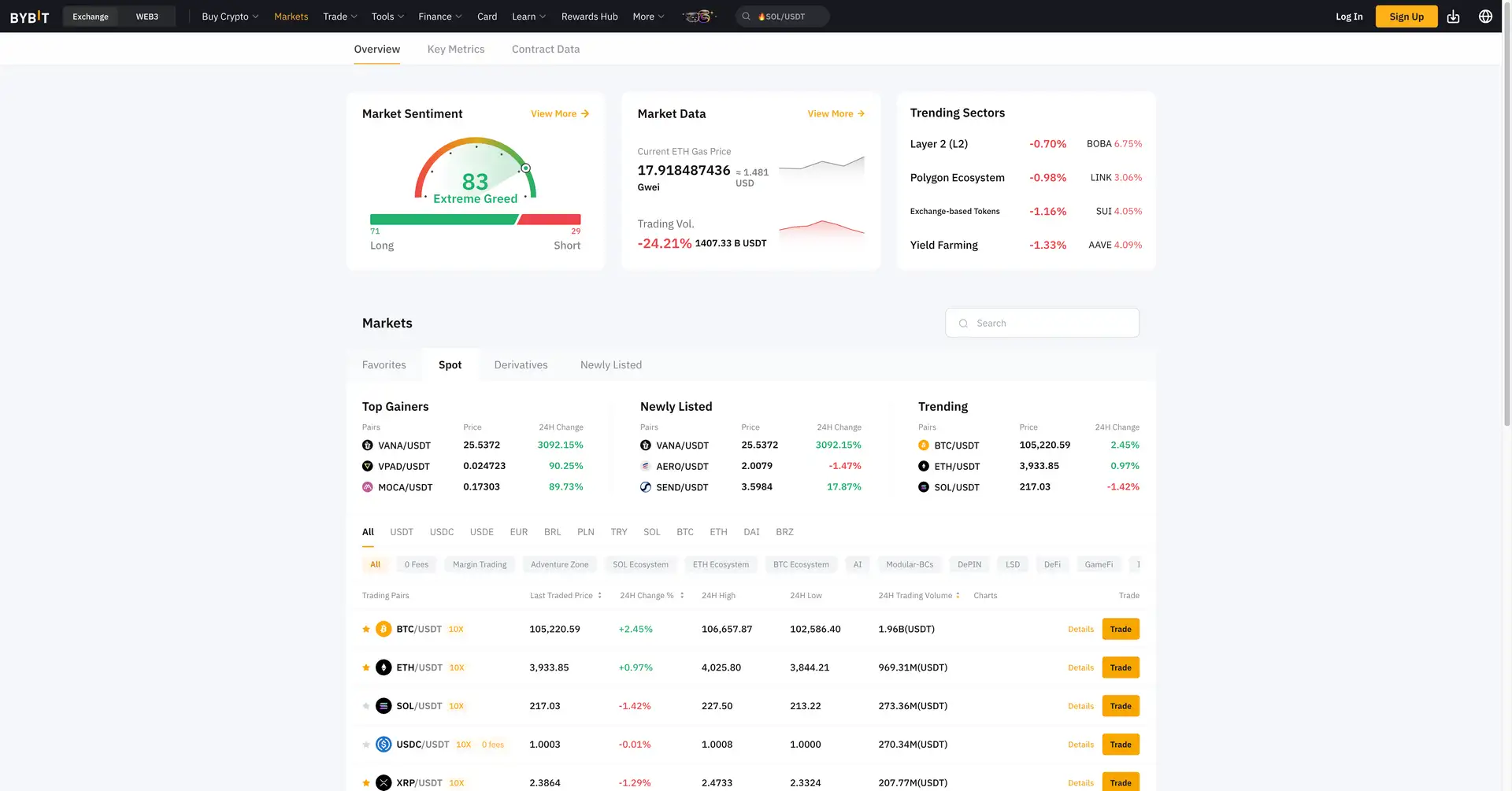Toggle favorite star for SOL/USDT
This screenshot has width=1512, height=791.
366,706
